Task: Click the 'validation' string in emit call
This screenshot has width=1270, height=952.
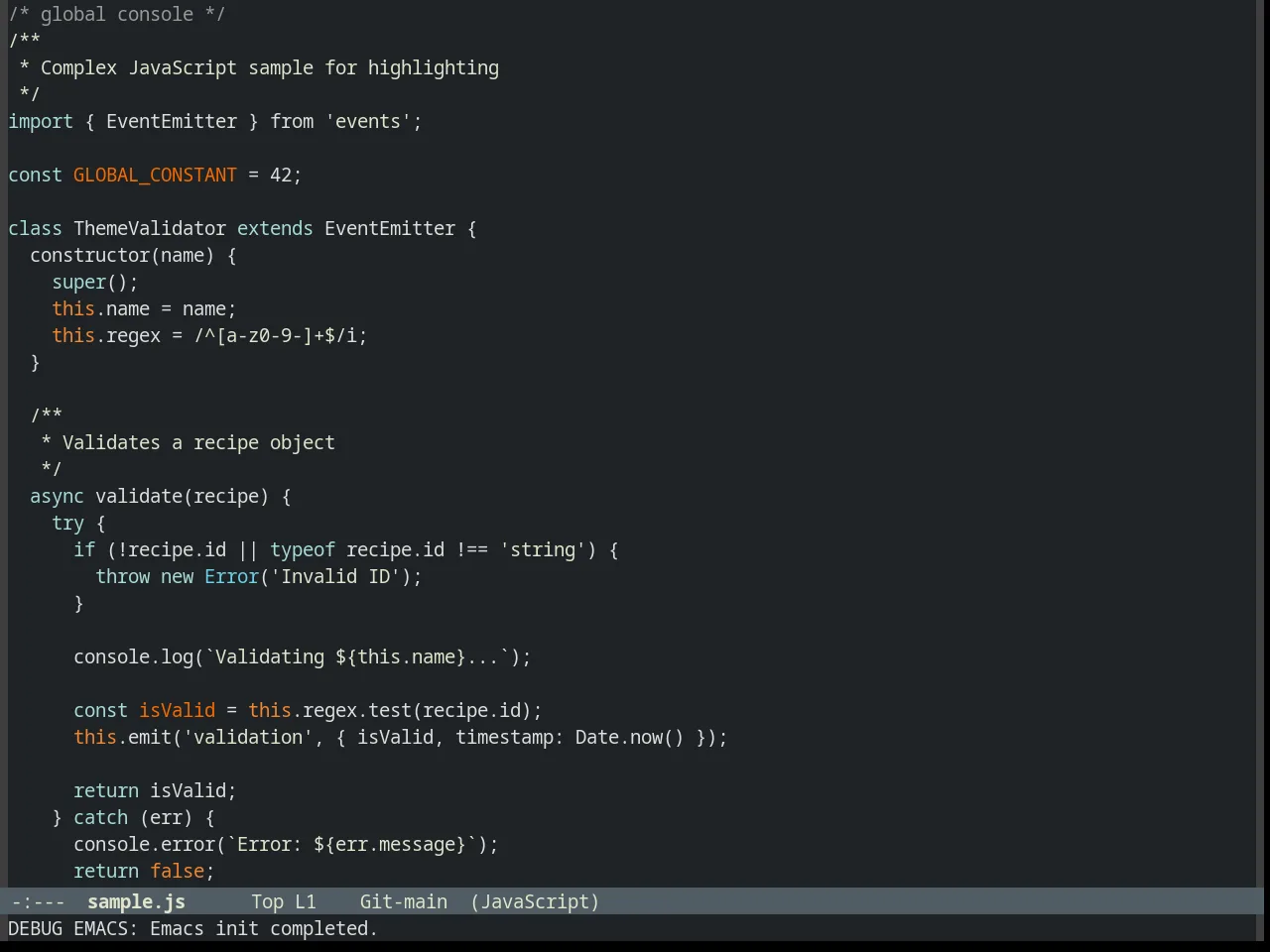Action: 248,737
